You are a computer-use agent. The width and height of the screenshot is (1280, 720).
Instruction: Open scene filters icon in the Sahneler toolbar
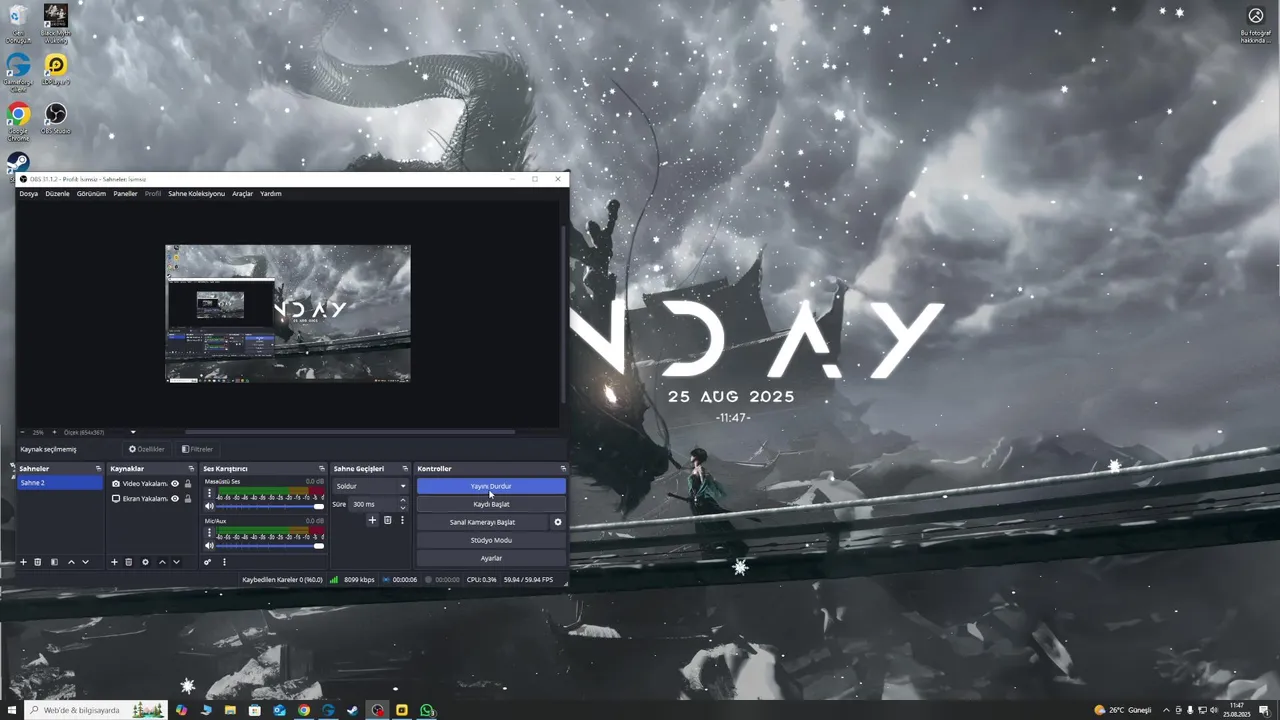pyautogui.click(x=54, y=562)
